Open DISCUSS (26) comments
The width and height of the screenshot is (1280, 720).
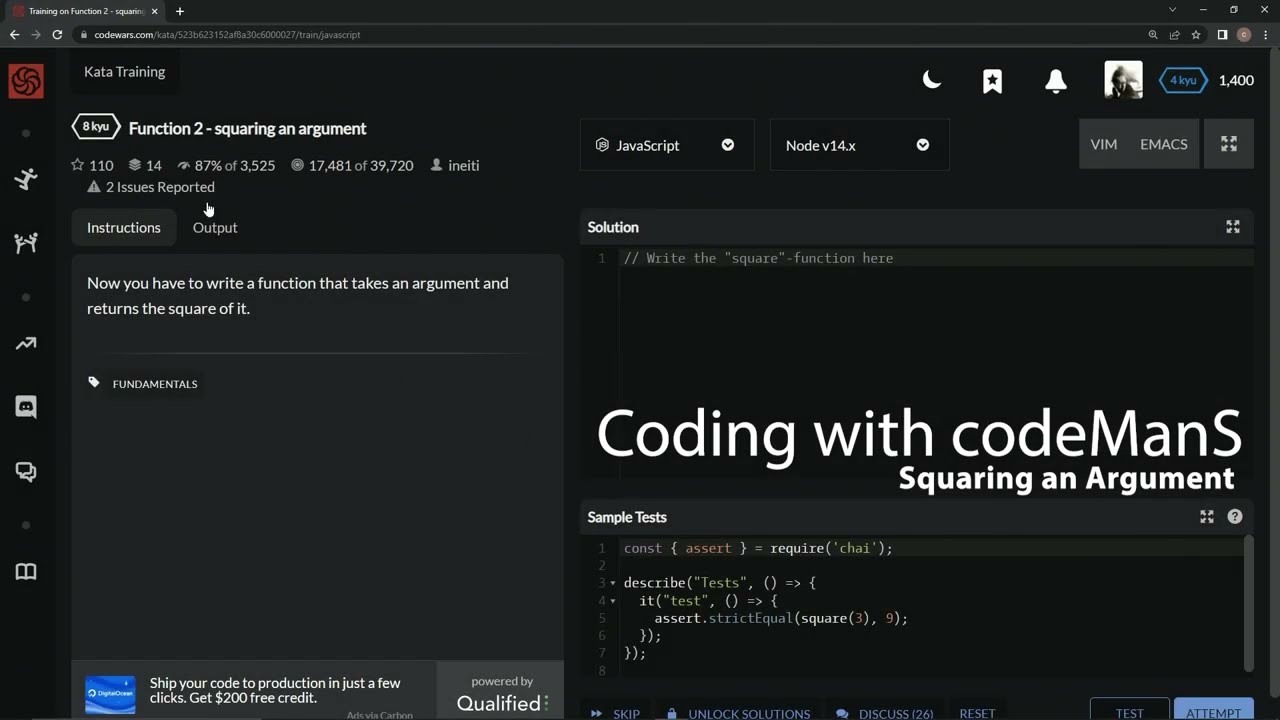click(885, 713)
